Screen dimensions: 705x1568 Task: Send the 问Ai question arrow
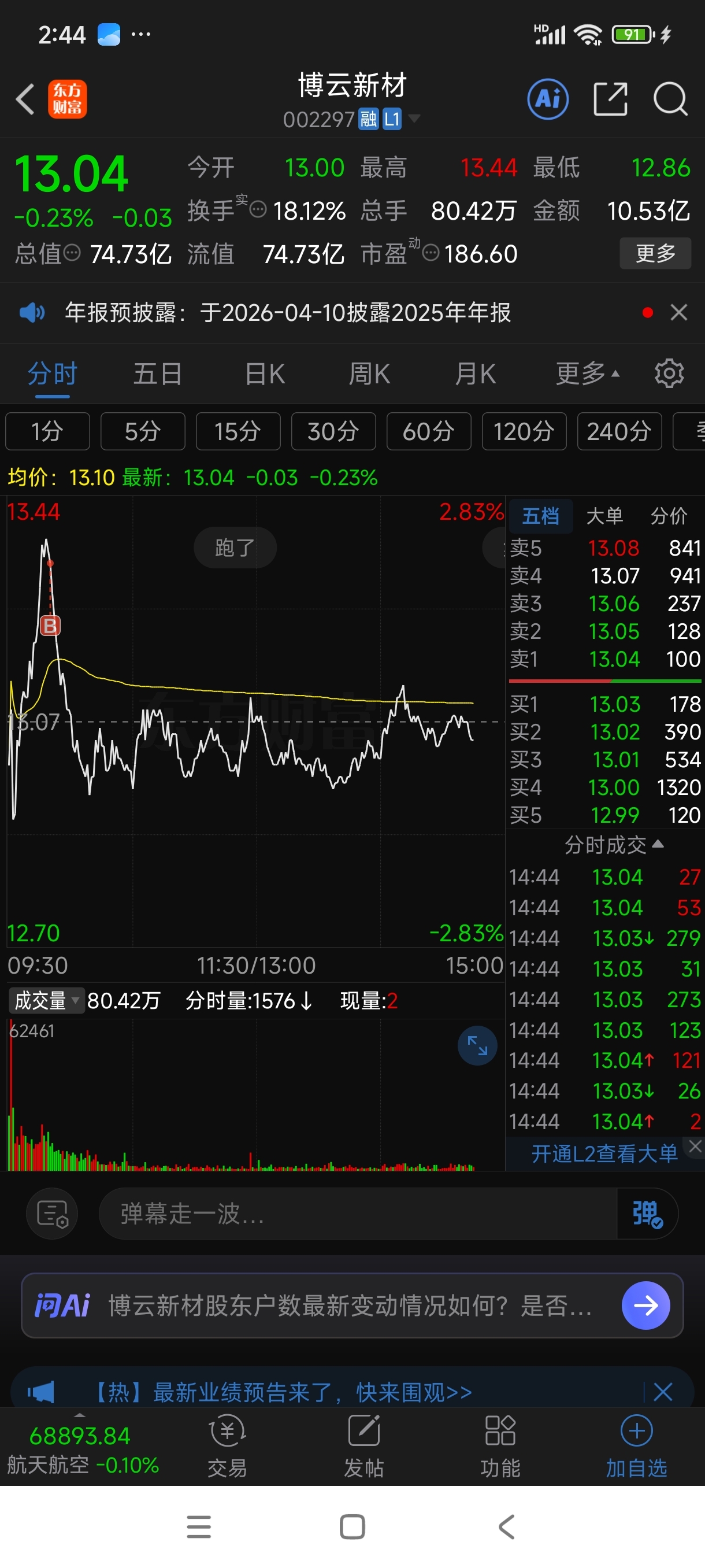point(645,1305)
